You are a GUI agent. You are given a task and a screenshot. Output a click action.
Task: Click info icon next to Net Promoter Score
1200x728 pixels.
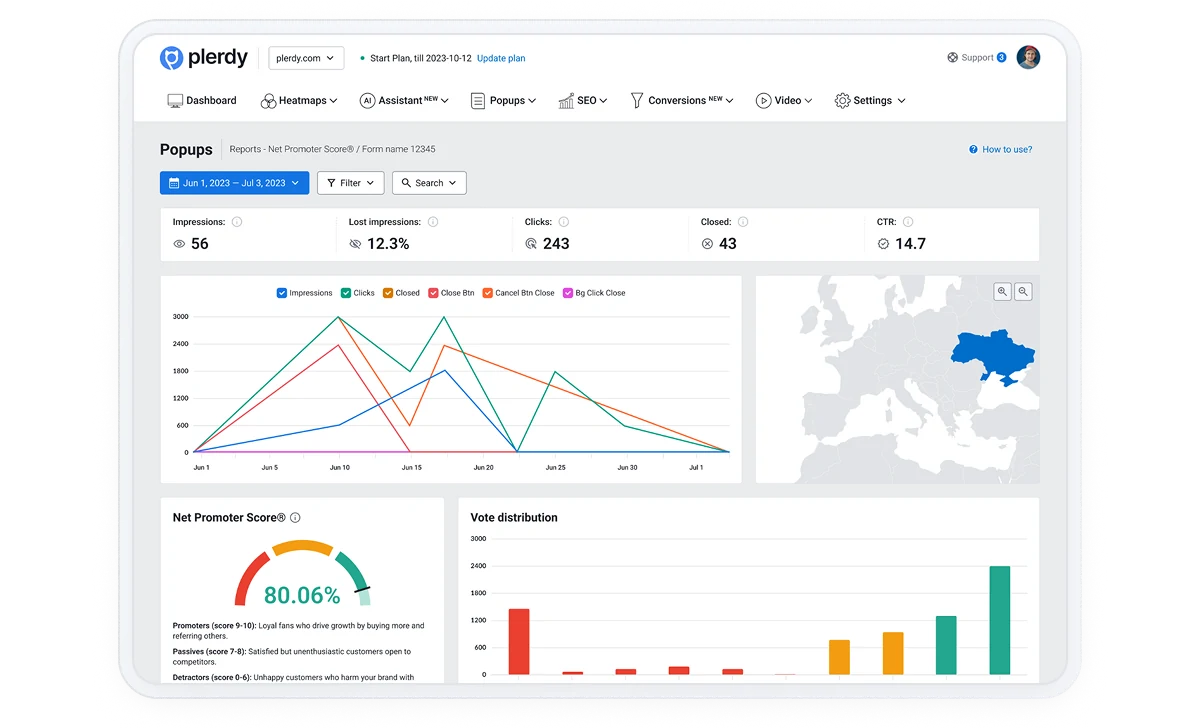(296, 518)
